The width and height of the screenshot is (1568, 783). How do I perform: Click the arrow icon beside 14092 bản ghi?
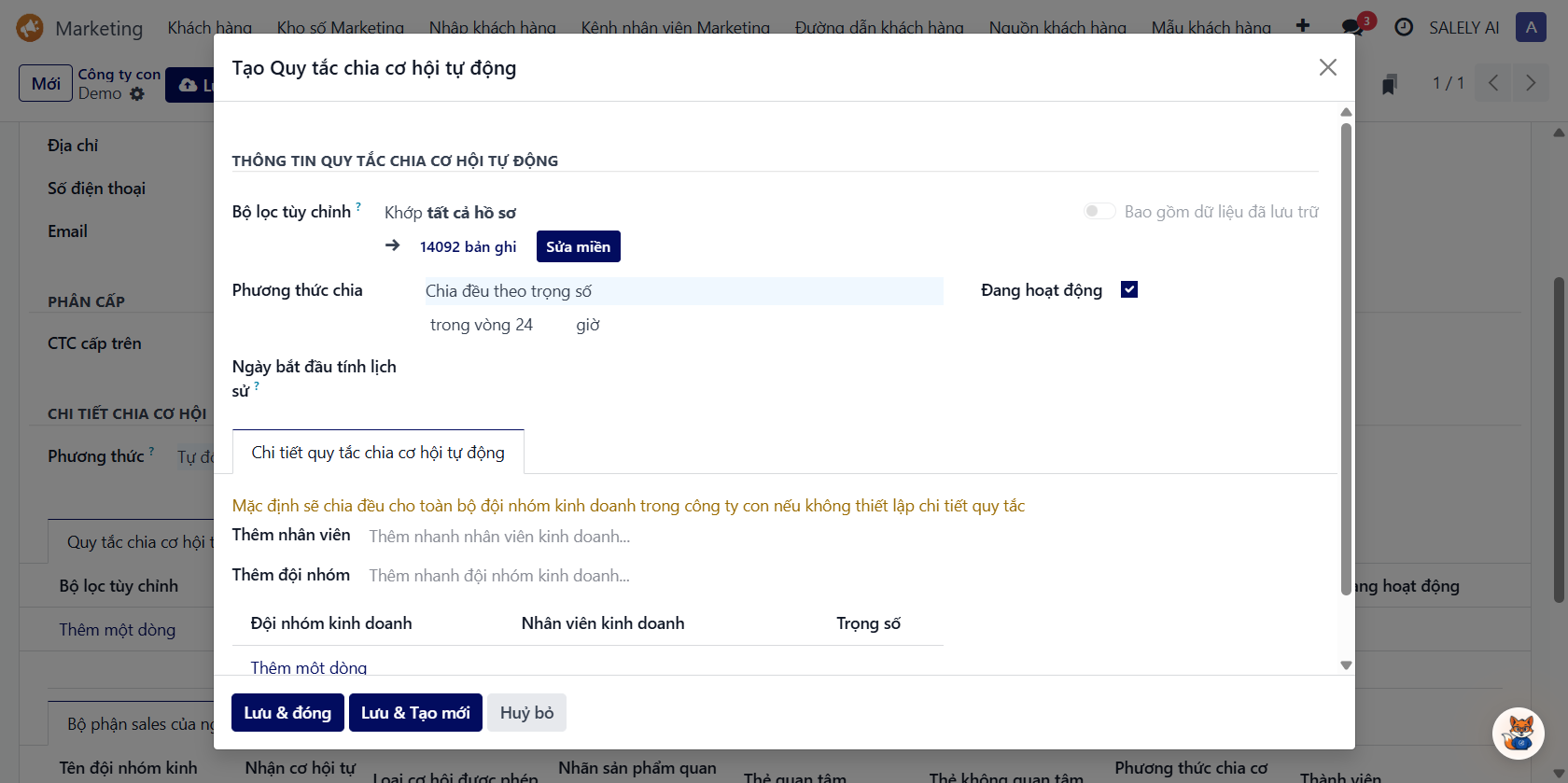tap(393, 245)
